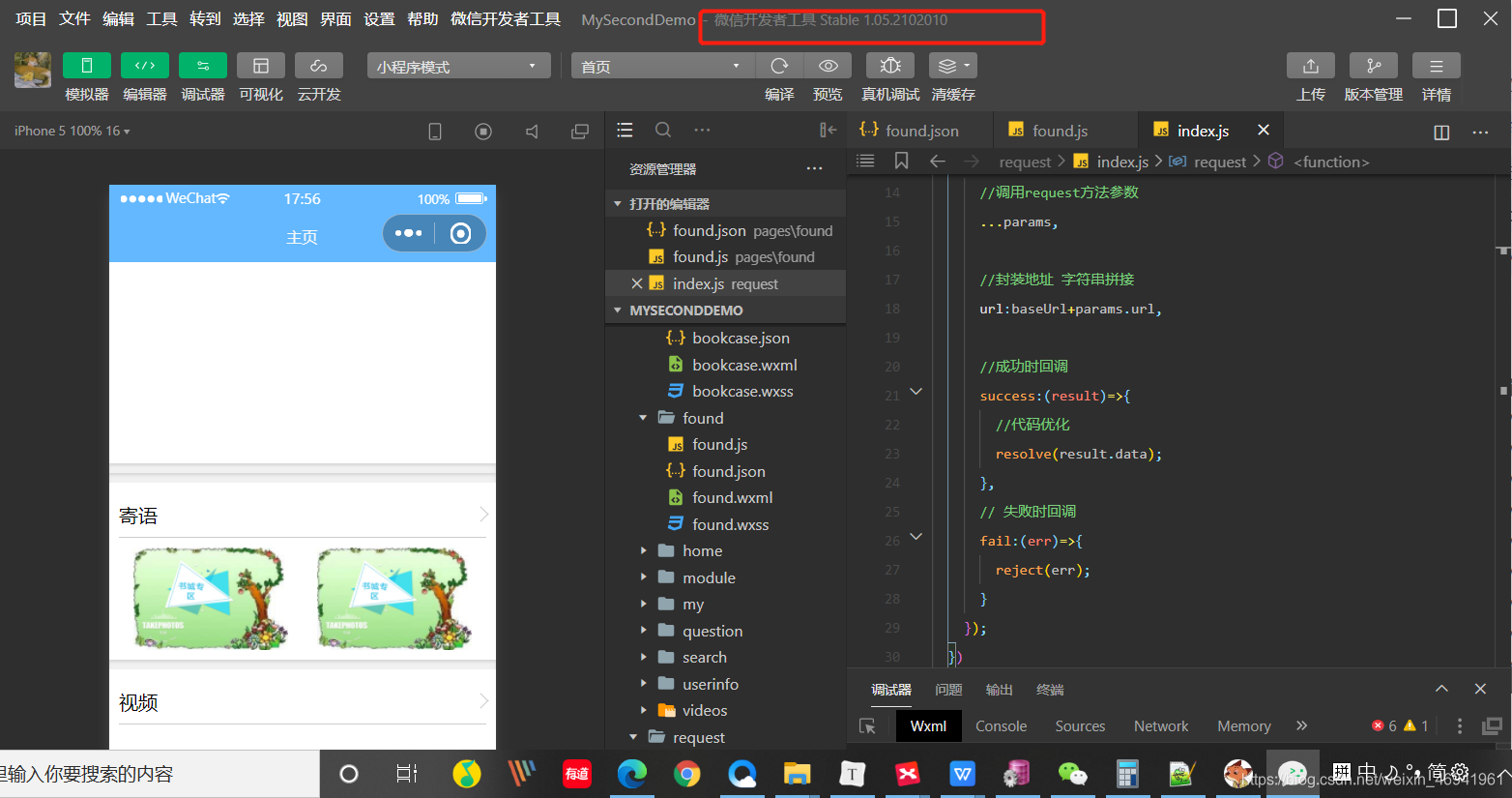Open 资源管理器 more actions menu

(x=815, y=168)
